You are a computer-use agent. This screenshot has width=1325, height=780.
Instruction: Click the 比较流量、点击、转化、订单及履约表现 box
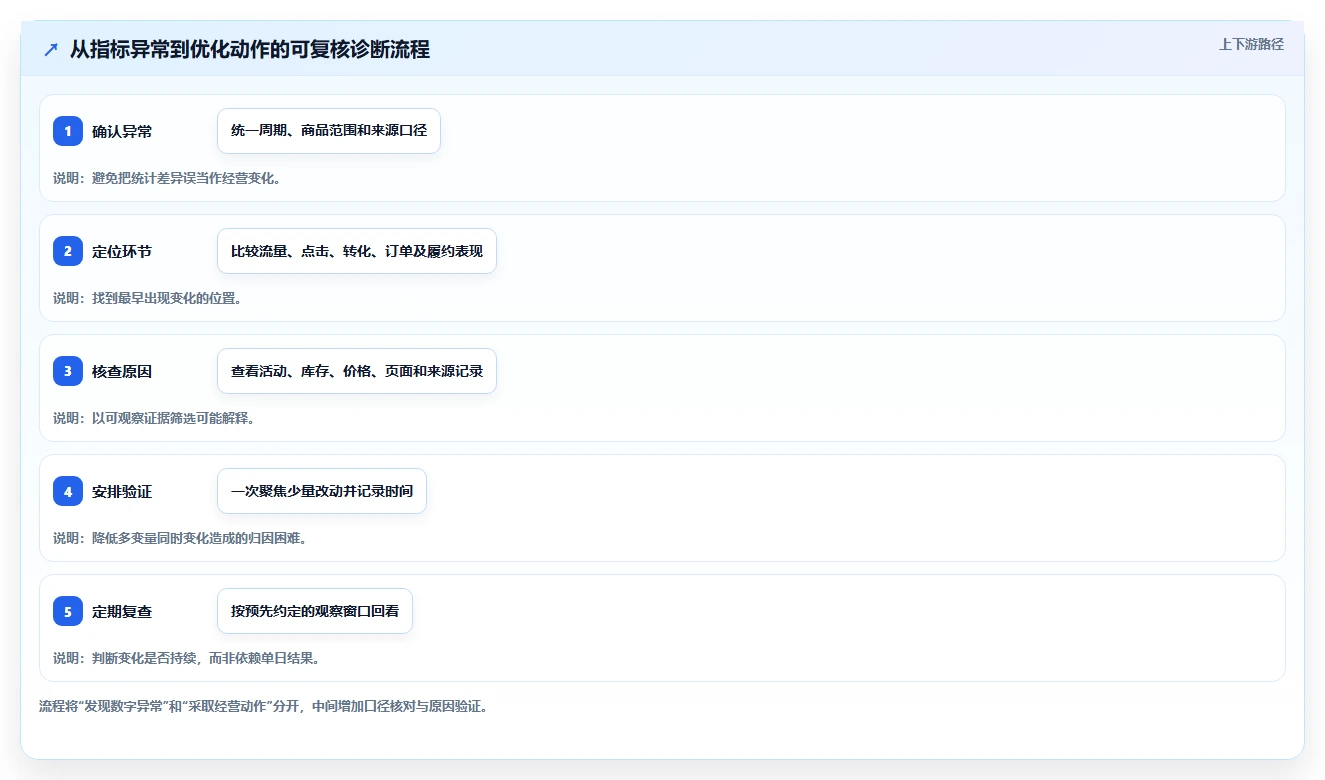click(357, 251)
